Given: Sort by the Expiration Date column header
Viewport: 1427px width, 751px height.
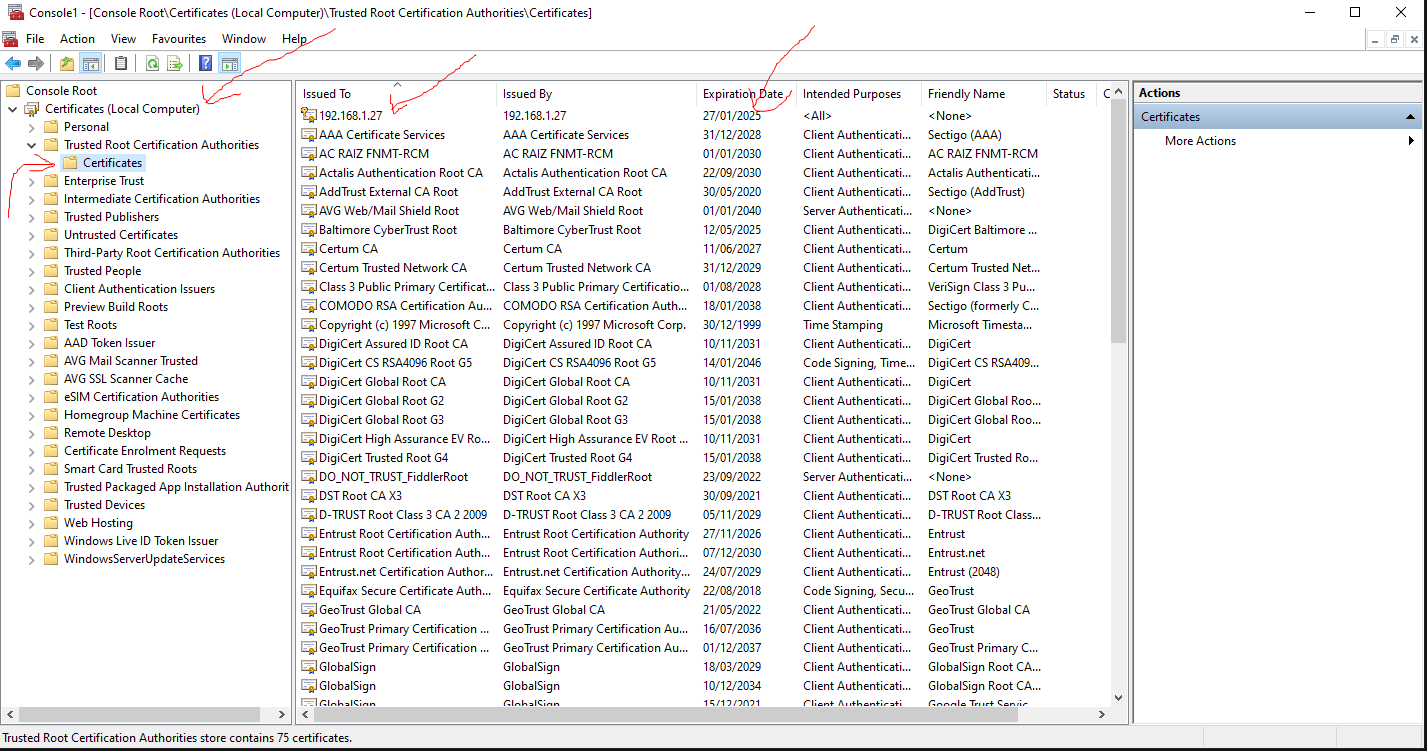Looking at the screenshot, I should coord(747,94).
